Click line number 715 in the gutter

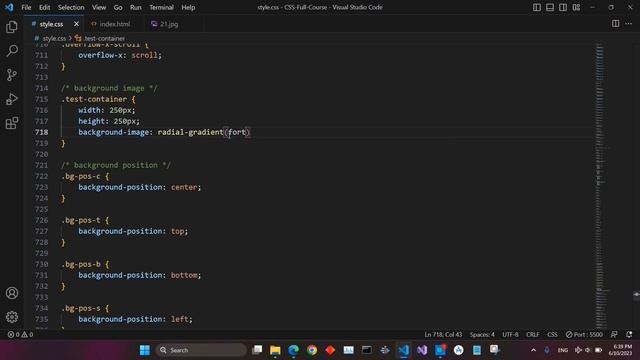42,99
